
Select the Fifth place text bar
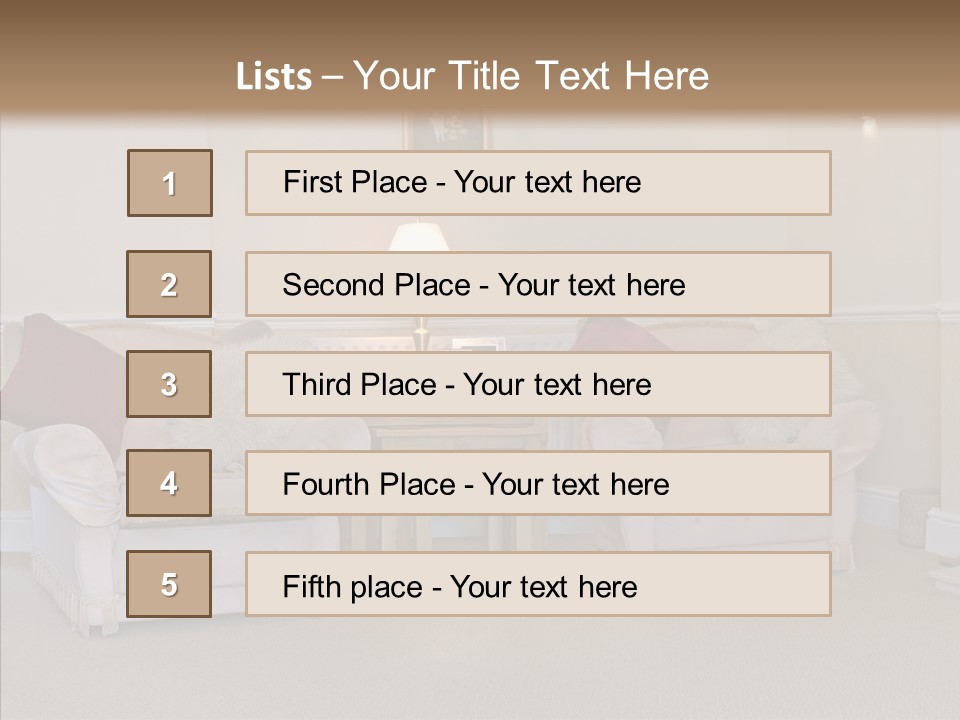(x=538, y=584)
